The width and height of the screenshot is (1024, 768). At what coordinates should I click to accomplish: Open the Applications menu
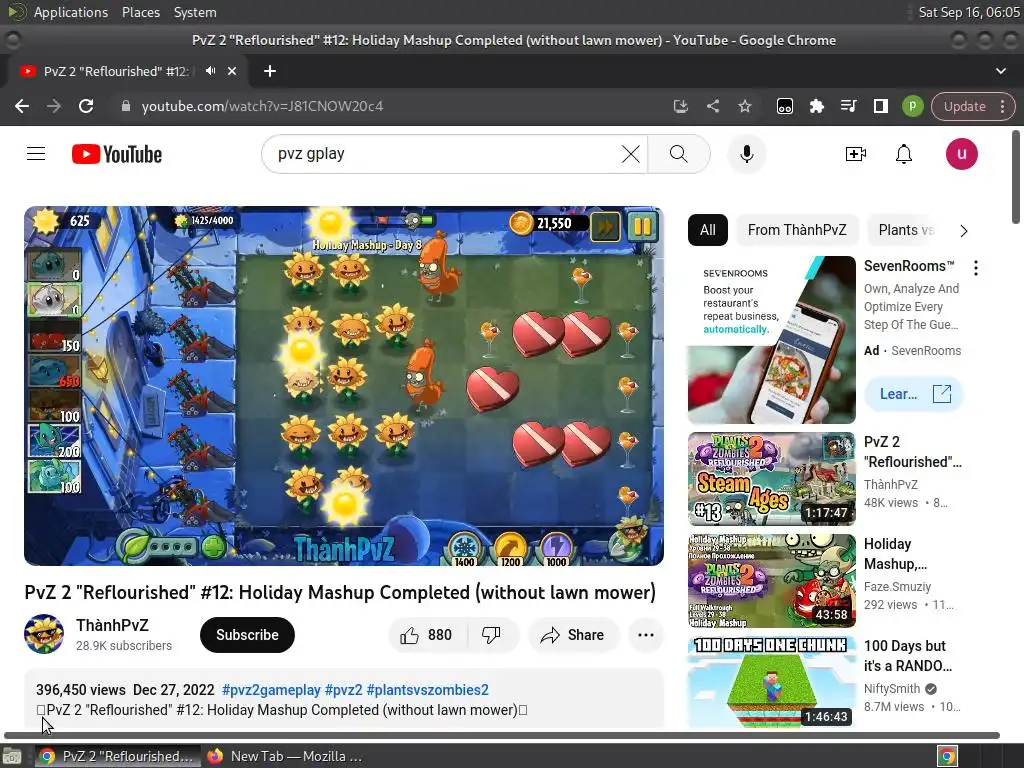coord(71,12)
